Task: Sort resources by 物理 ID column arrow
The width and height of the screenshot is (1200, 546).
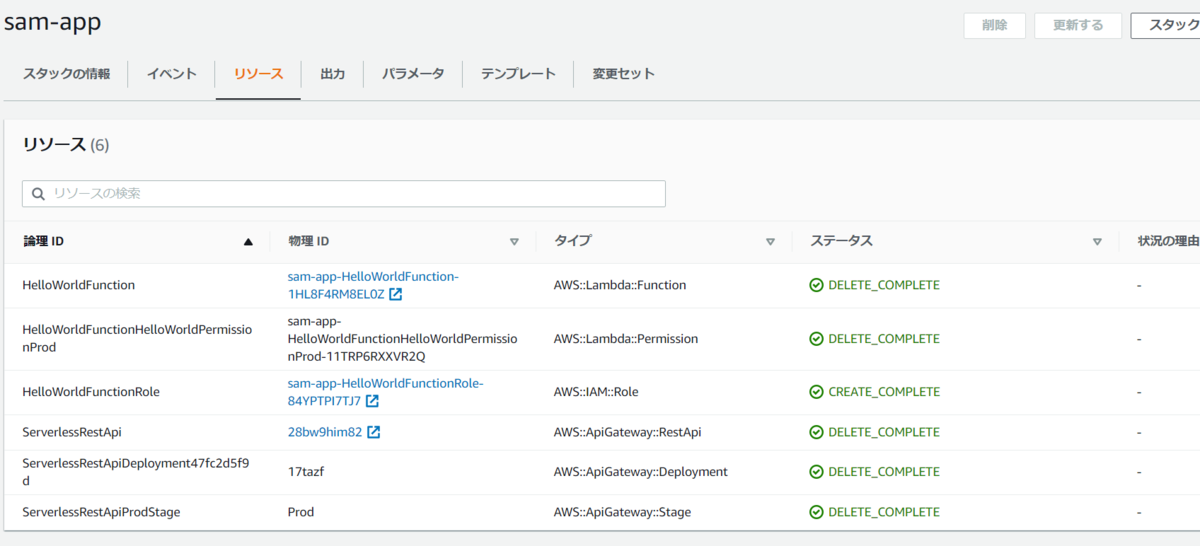Action: coord(514,242)
